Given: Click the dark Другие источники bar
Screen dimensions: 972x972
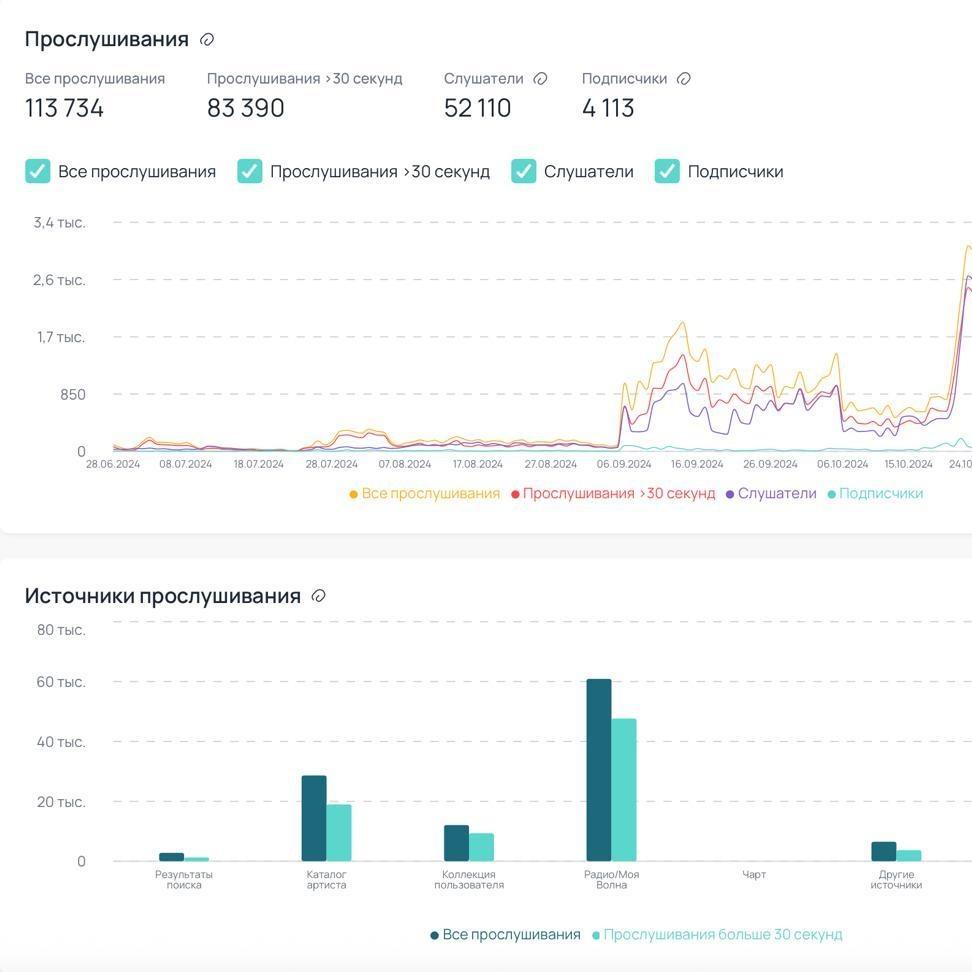Looking at the screenshot, I should pyautogui.click(x=884, y=851).
